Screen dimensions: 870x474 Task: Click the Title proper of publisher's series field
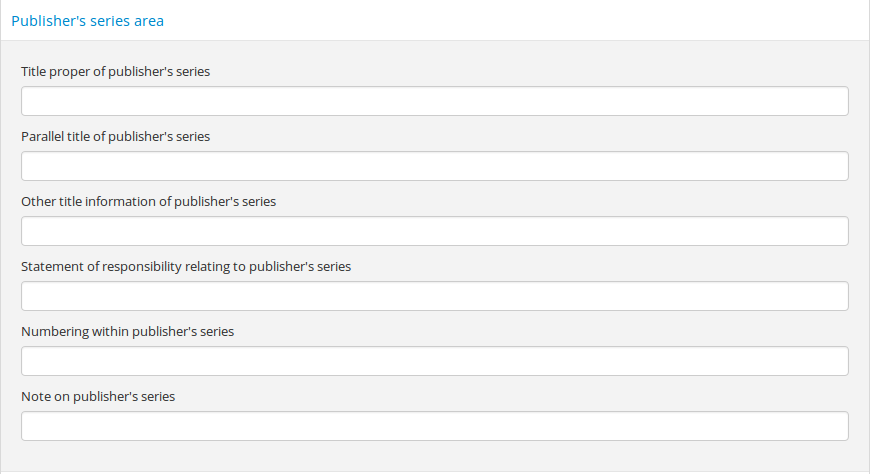[x=434, y=101]
